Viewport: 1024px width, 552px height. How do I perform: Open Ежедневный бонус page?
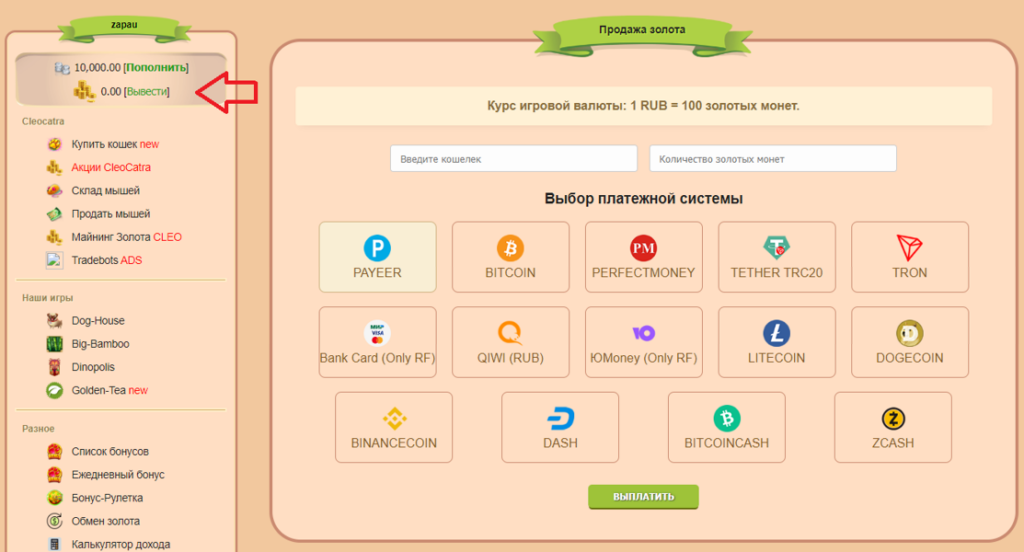coord(118,475)
